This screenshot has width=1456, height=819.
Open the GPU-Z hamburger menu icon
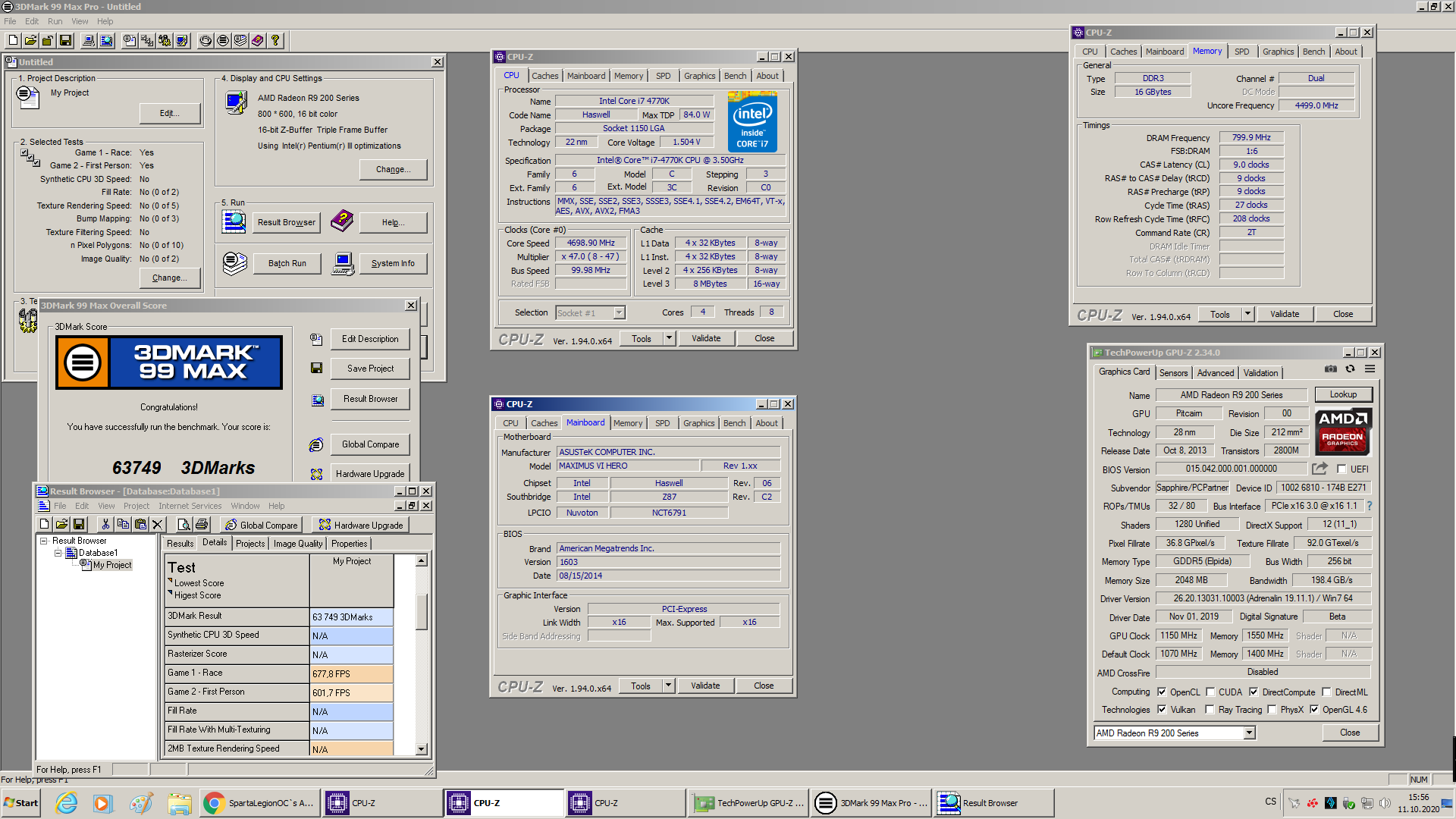[x=1370, y=369]
